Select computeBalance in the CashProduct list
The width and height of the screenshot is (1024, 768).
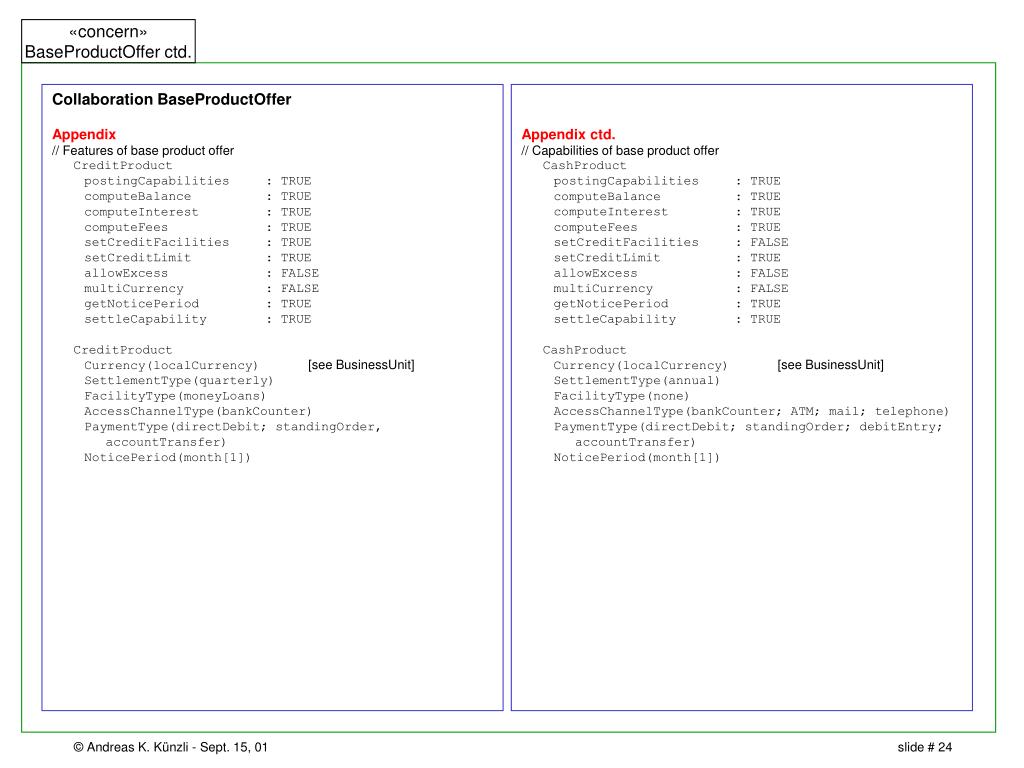pyautogui.click(x=607, y=197)
